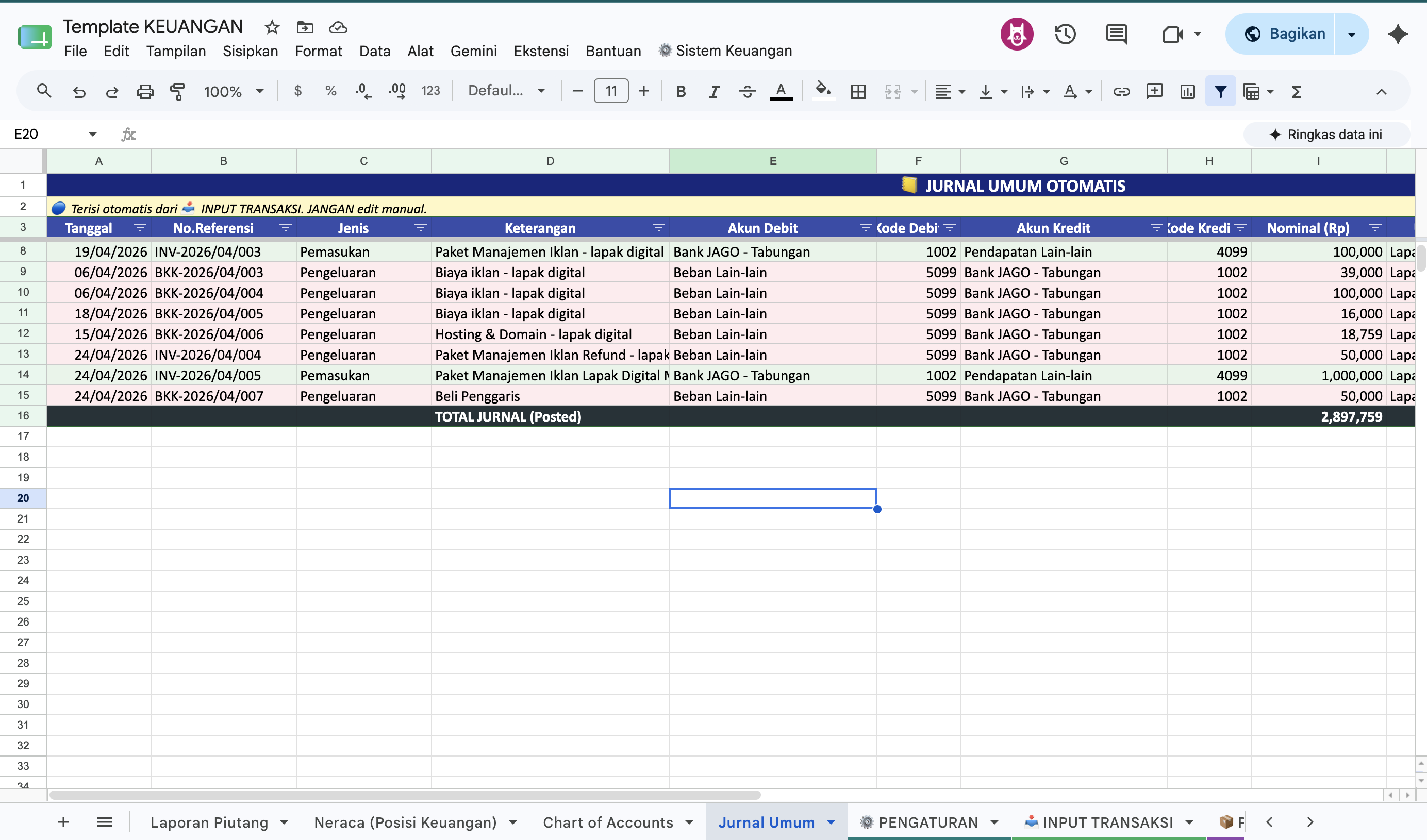Screen dimensions: 1427x840
Task: Open the functions sigma icon
Action: coord(1296,92)
